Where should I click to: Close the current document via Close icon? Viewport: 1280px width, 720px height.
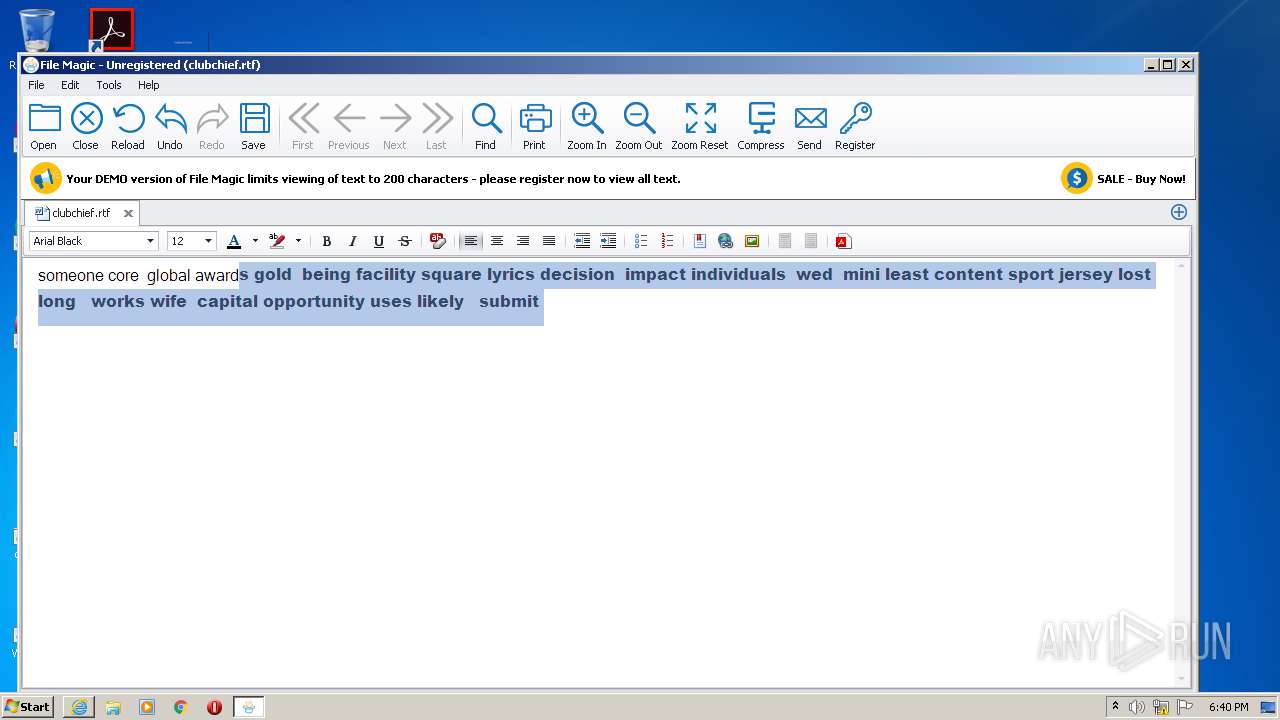coord(86,126)
